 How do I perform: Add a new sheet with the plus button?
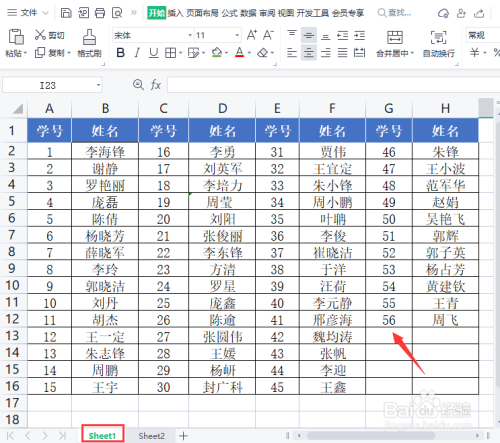coord(183,436)
